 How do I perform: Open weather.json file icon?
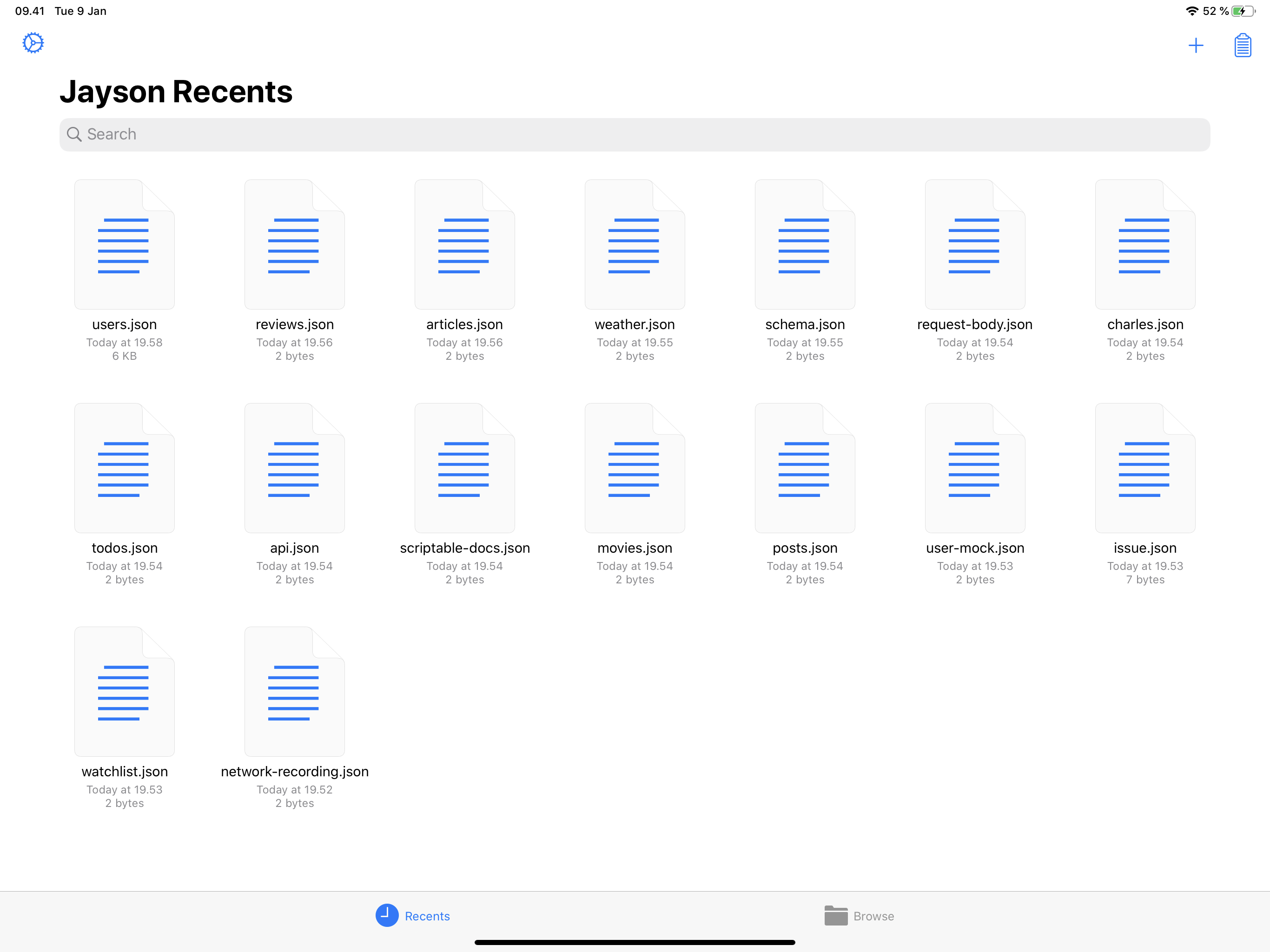pyautogui.click(x=635, y=245)
